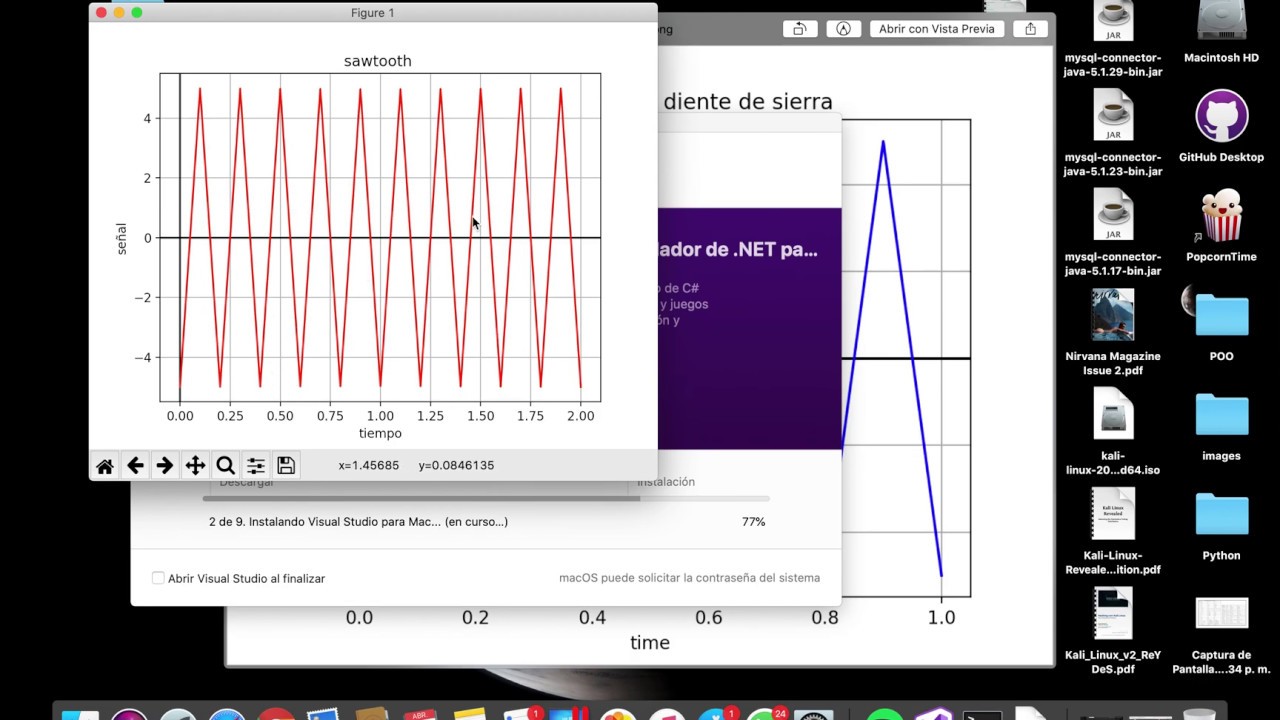Click '2 de 9. Instalando Visual Studio' status

pos(358,522)
